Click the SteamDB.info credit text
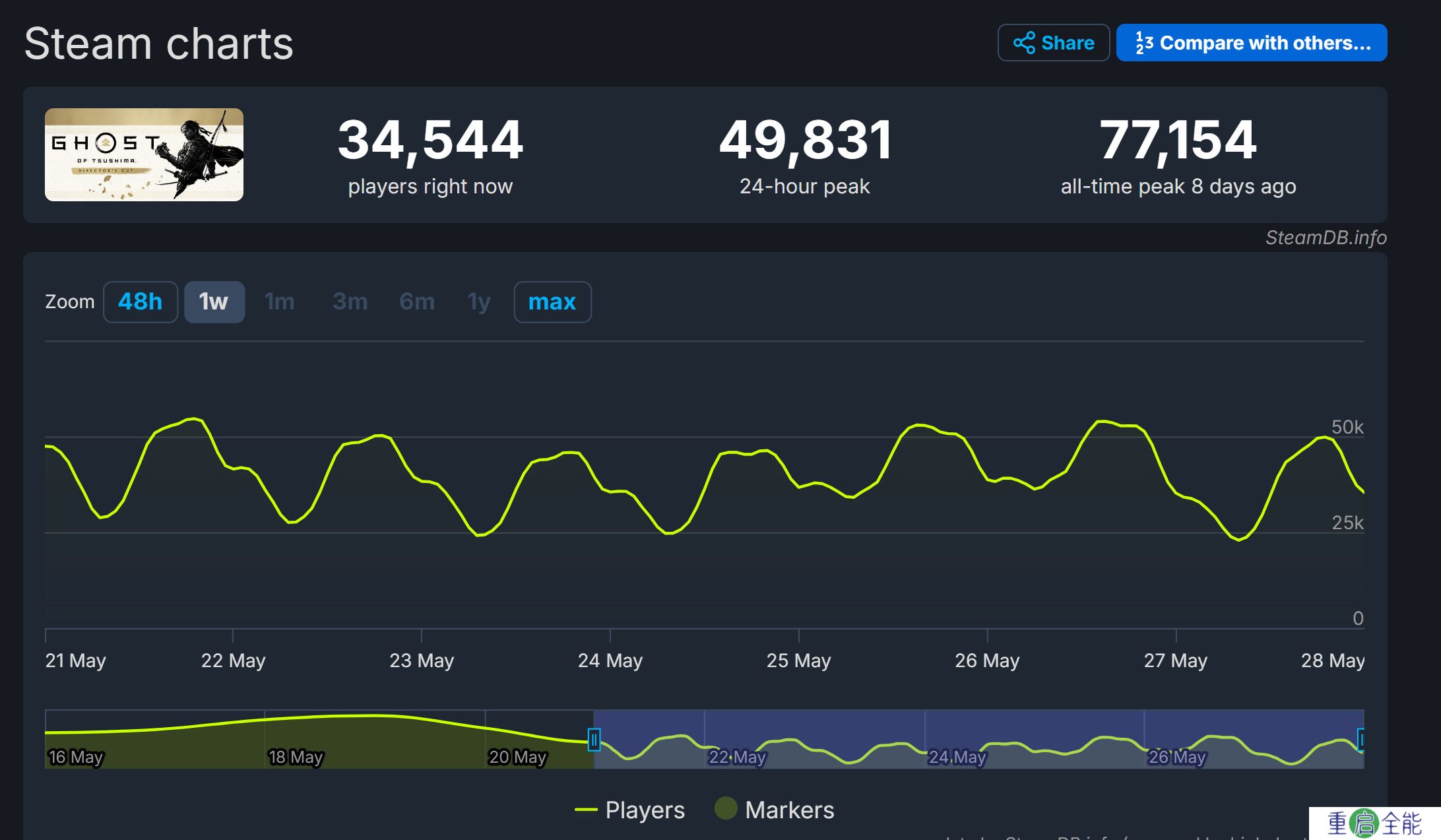The width and height of the screenshot is (1441, 840). 1326,238
